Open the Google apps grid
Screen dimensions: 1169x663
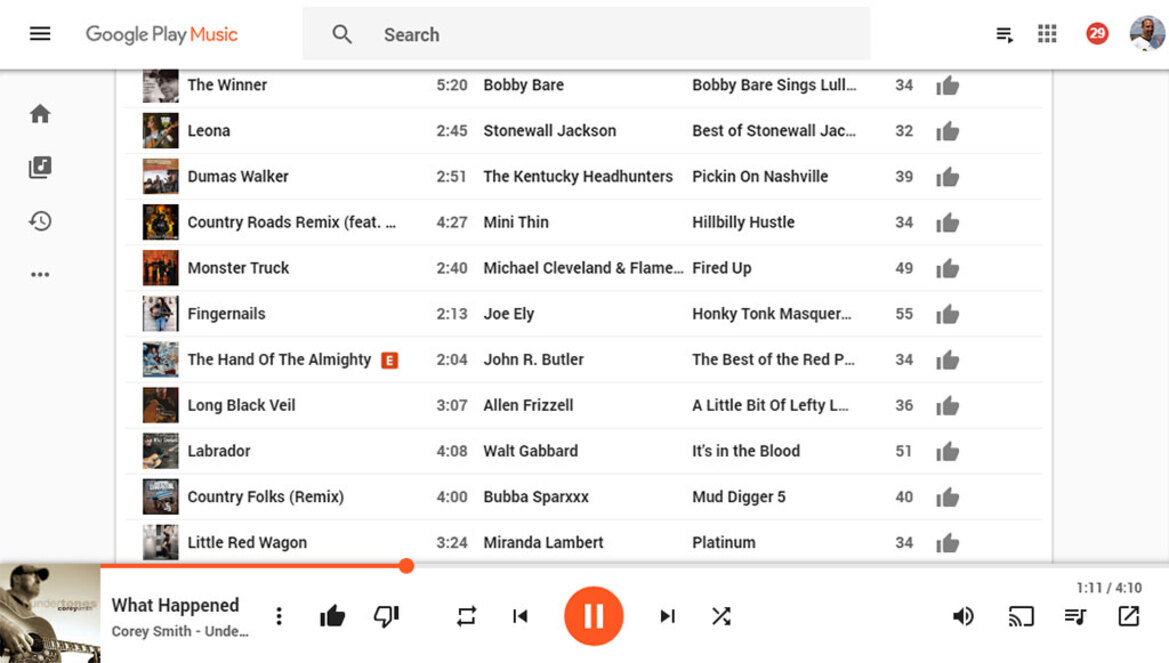[x=1047, y=34]
